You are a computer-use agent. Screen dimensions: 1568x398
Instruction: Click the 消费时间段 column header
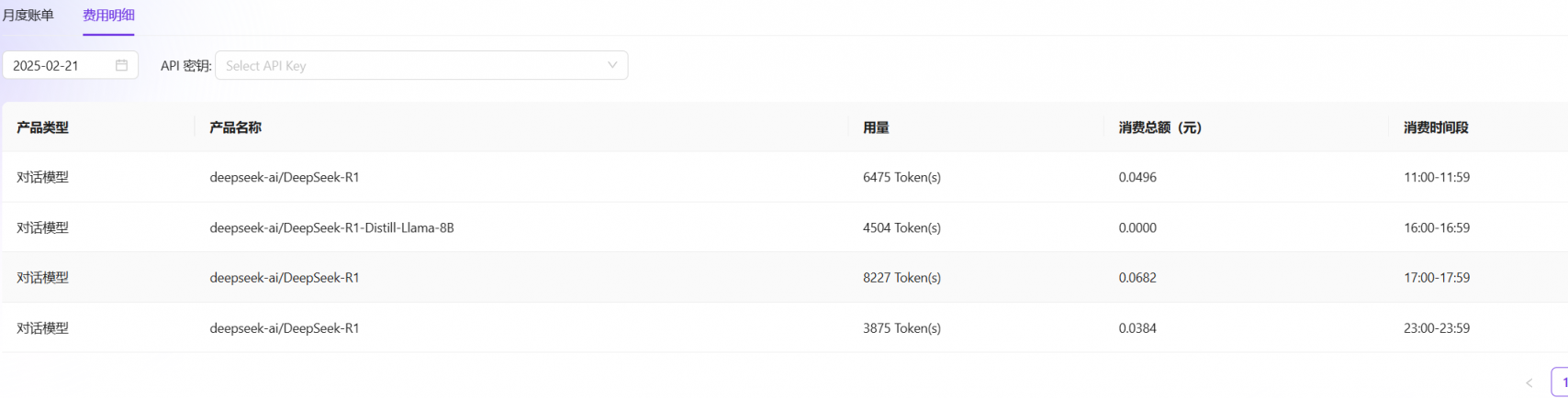point(1436,127)
